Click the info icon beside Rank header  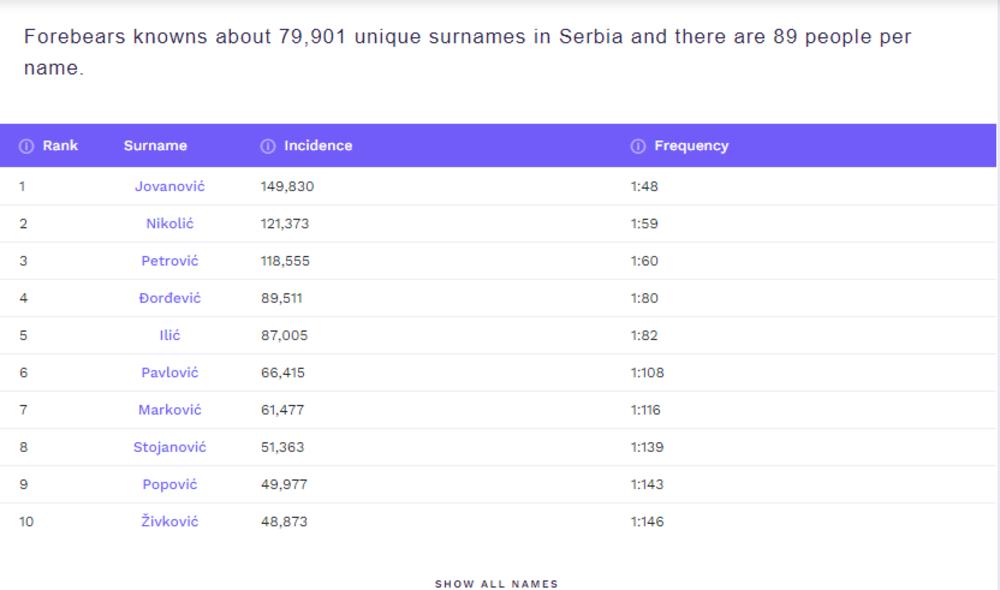pyautogui.click(x=26, y=146)
